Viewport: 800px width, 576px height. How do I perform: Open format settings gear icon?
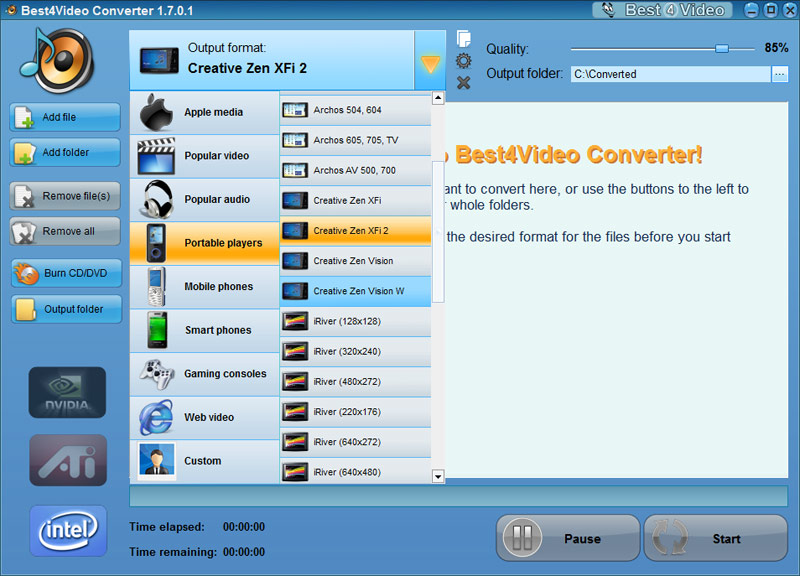click(x=463, y=61)
